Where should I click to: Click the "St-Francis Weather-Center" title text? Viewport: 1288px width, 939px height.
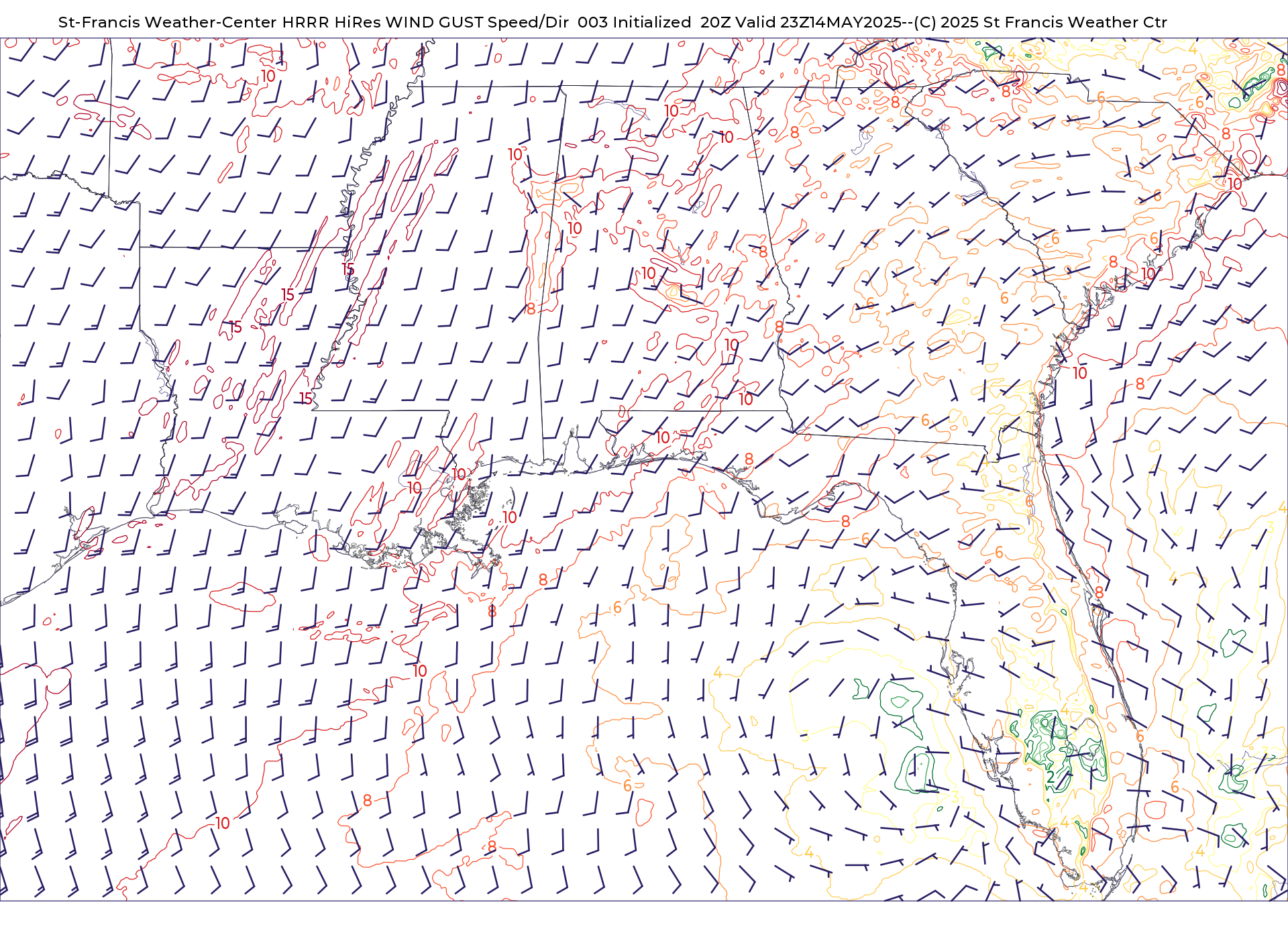coord(168,22)
